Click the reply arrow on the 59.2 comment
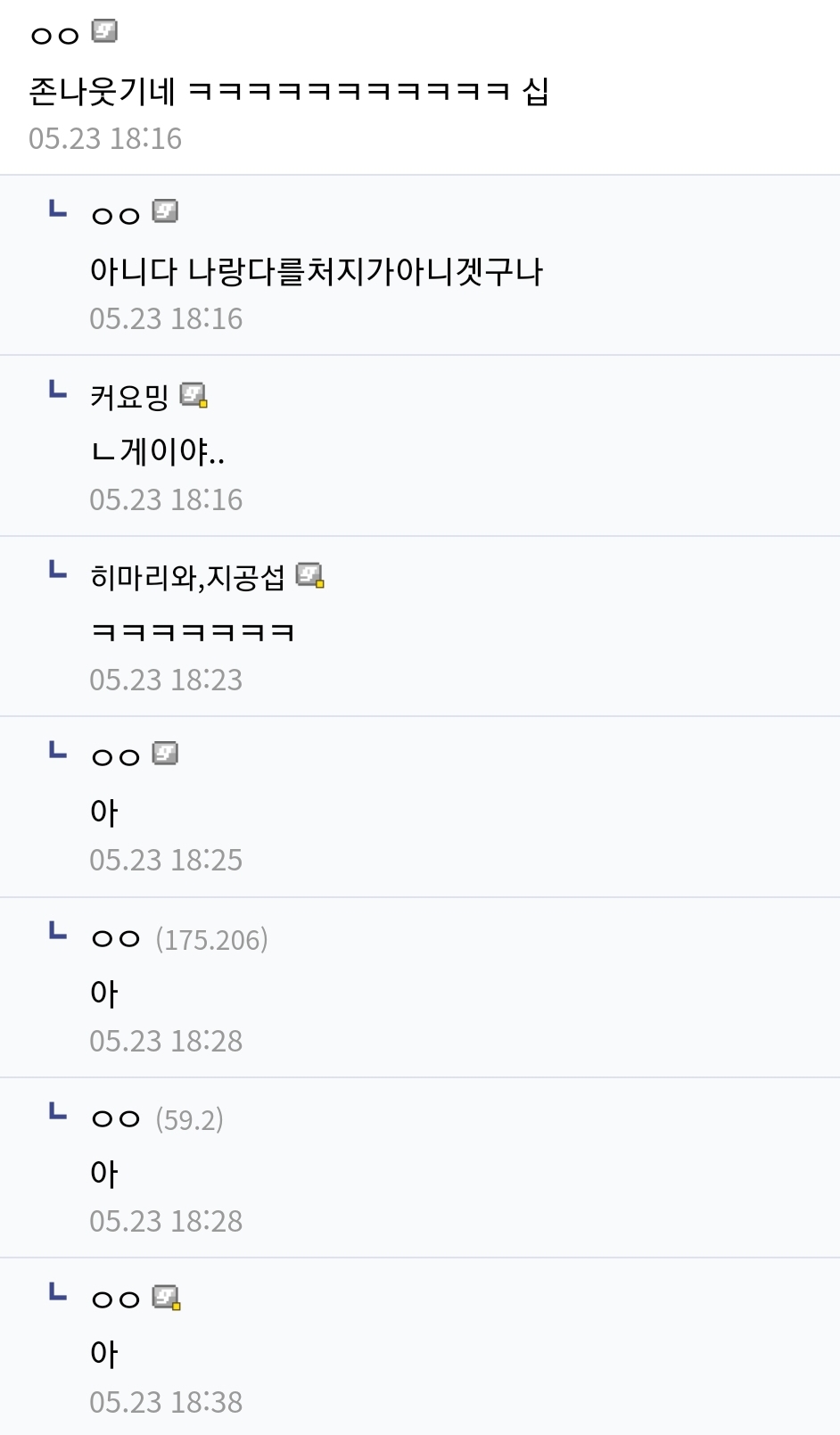The height and width of the screenshot is (1435, 840). pos(58,1111)
